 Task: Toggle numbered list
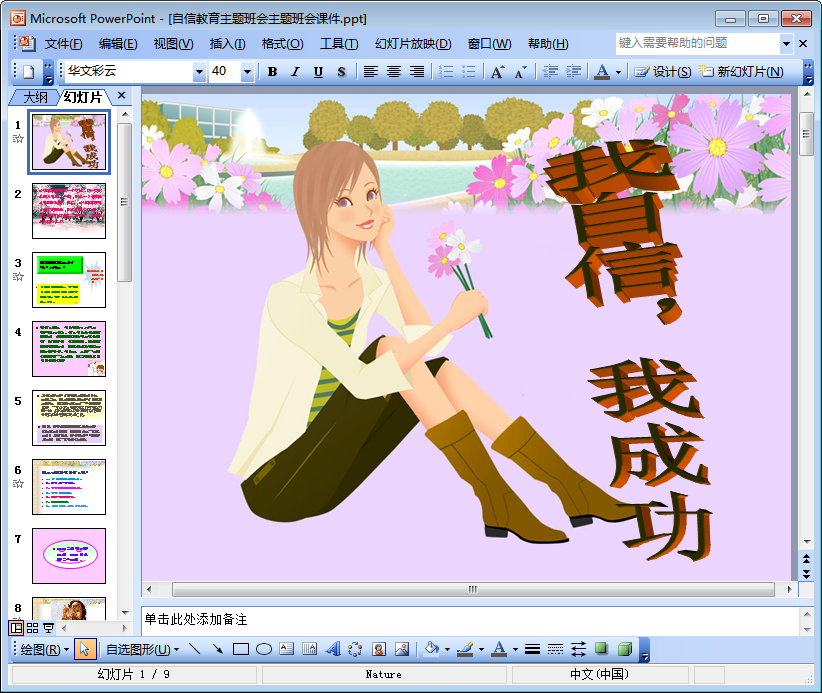[x=446, y=72]
